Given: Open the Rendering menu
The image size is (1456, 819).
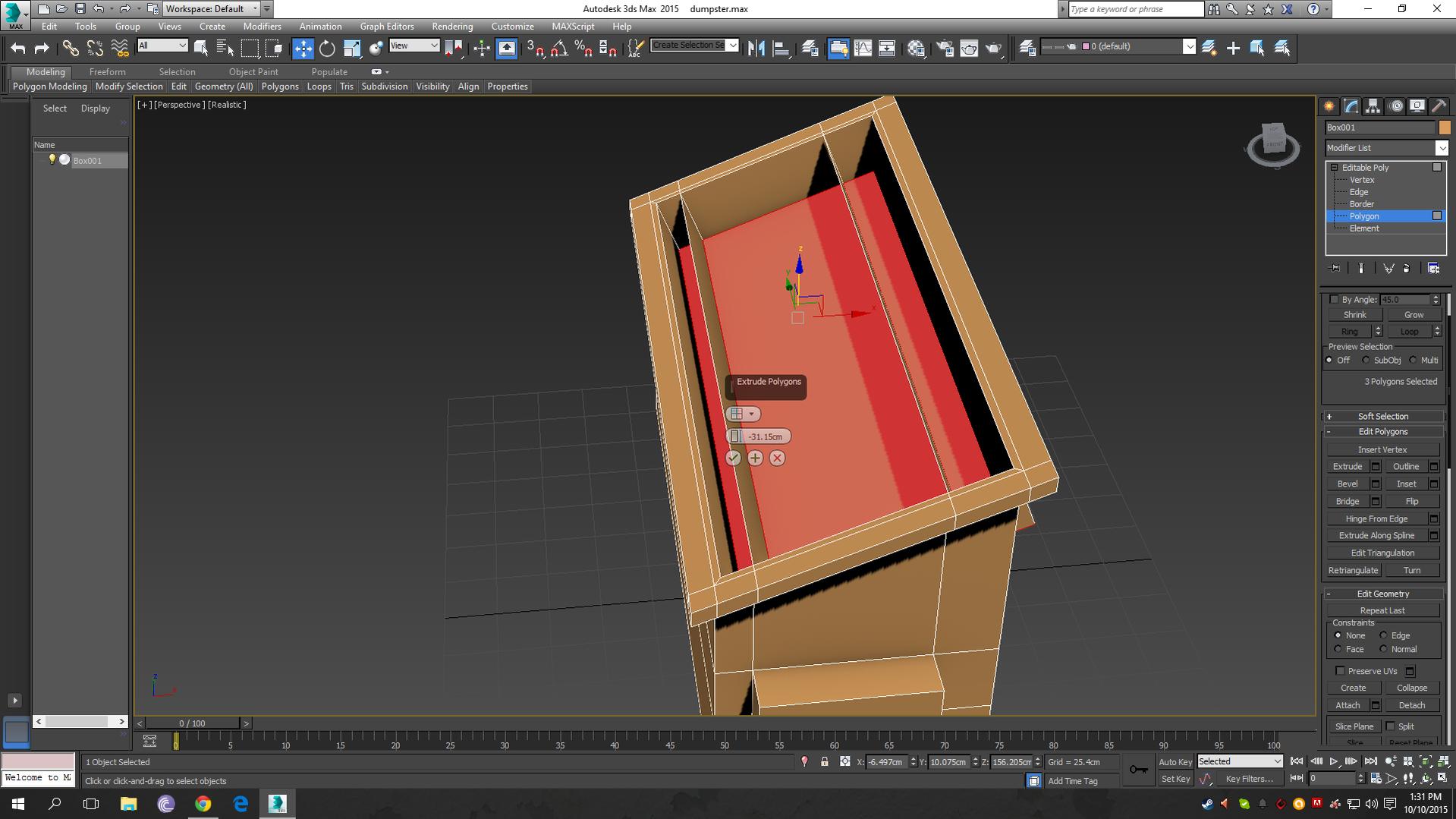Looking at the screenshot, I should (x=451, y=26).
